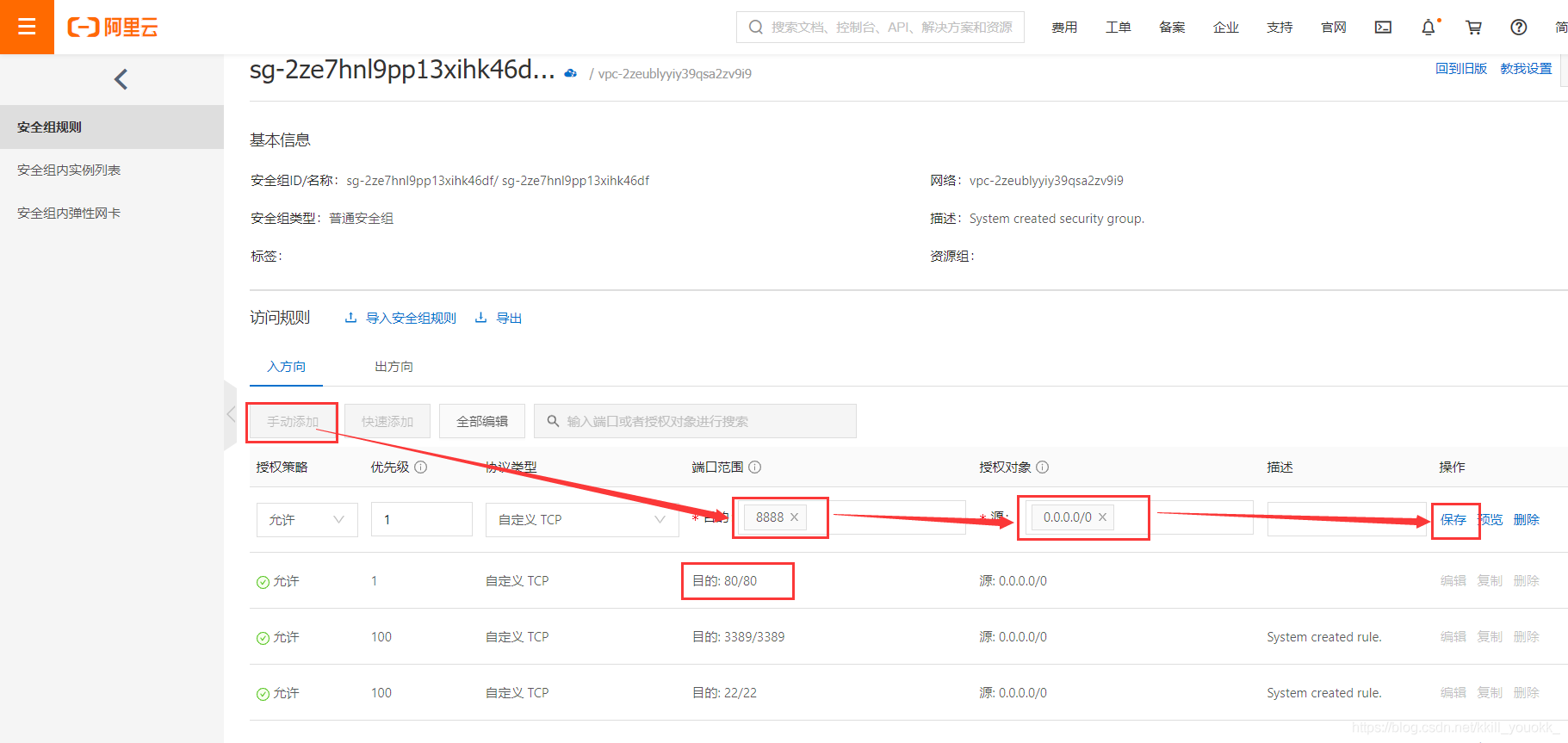
Task: Click 删除 on the 3389/3389 rule row
Action: click(x=1527, y=636)
